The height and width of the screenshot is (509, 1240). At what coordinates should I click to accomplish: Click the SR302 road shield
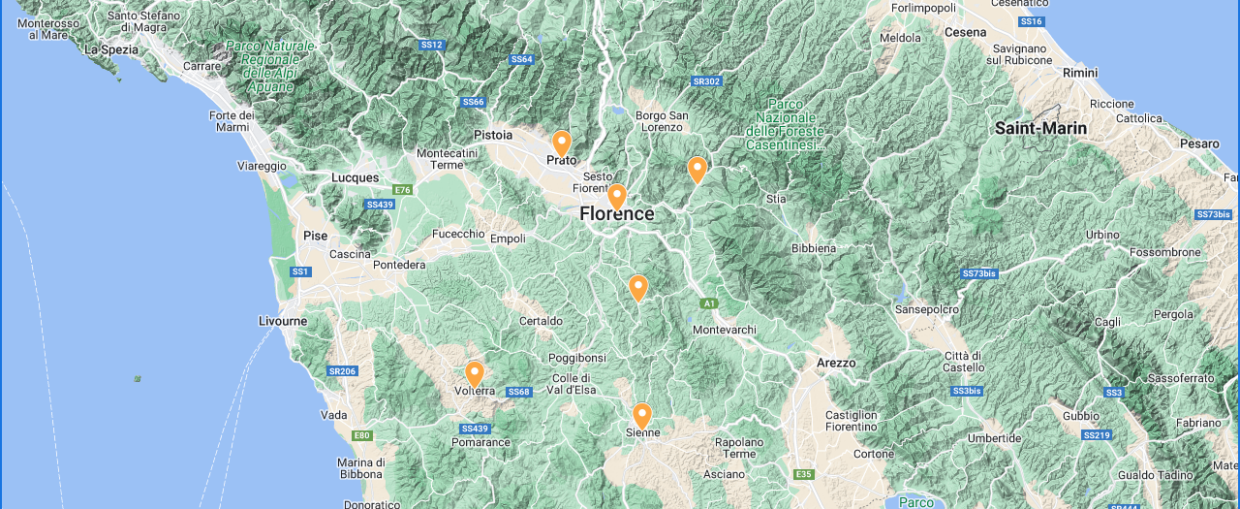click(706, 81)
